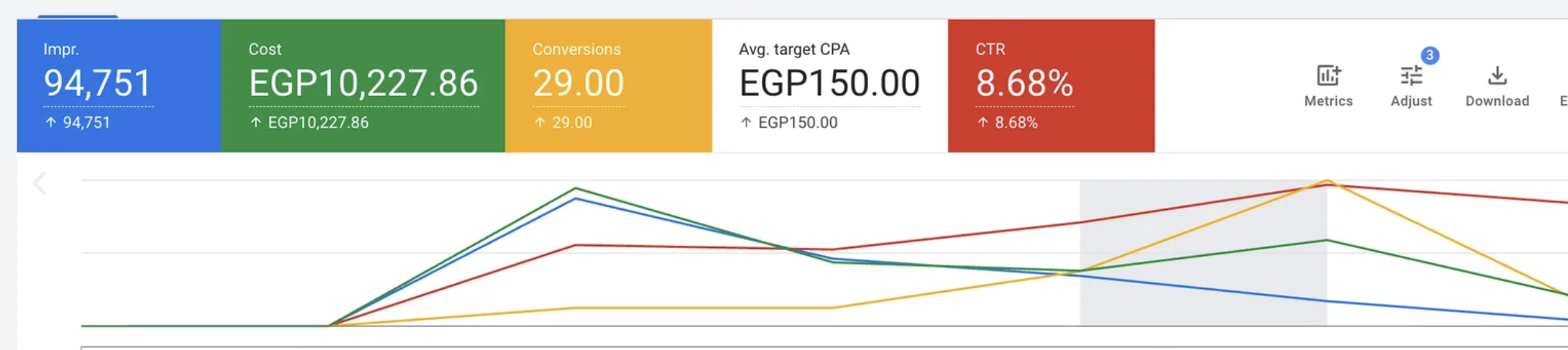The width and height of the screenshot is (1568, 350).
Task: Click the large EGP10,227.86 cost value
Action: coord(363,83)
